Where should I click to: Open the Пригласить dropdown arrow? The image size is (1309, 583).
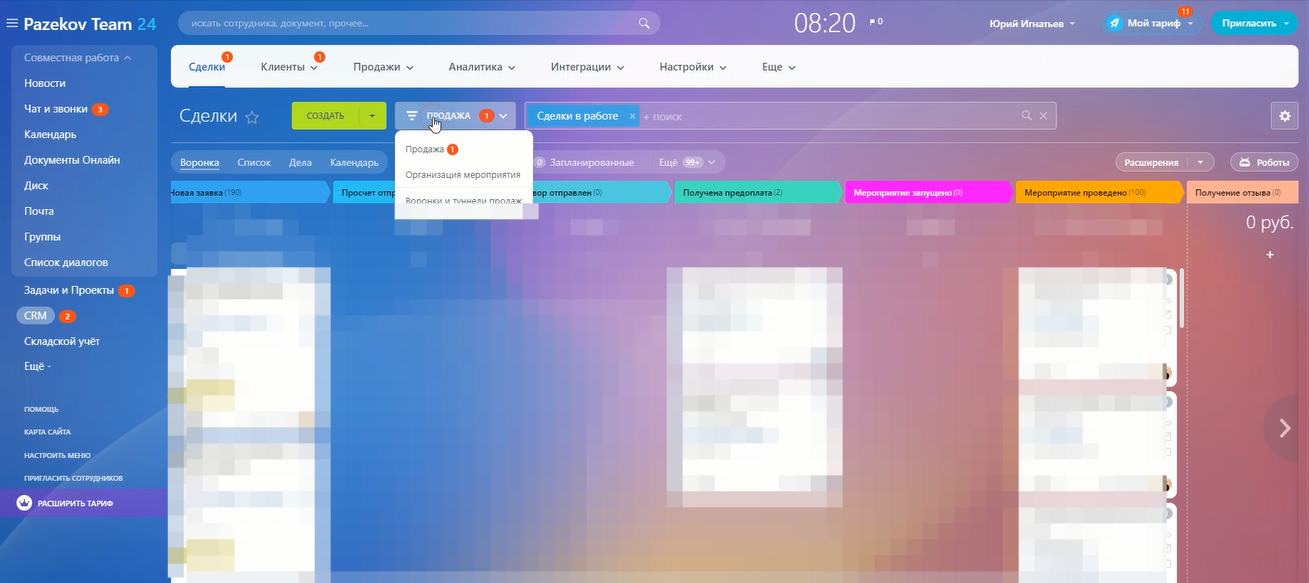1286,23
